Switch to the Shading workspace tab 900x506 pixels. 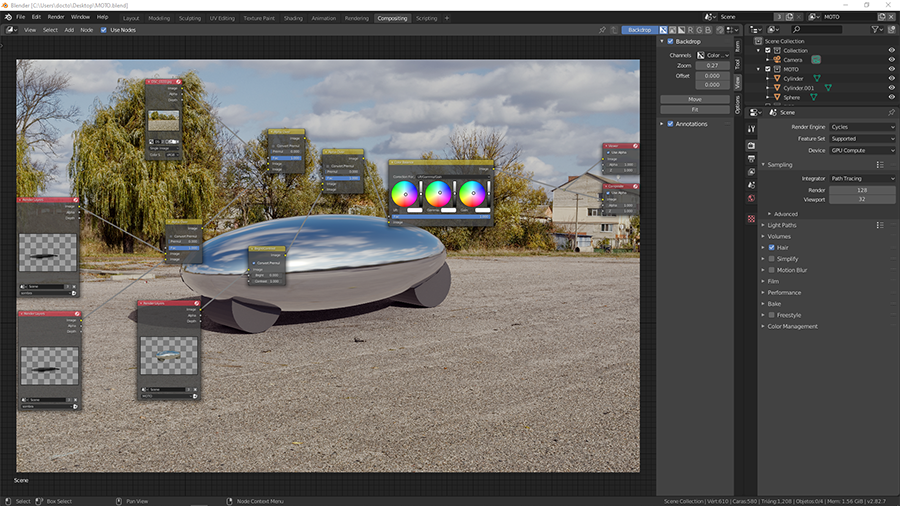(x=293, y=18)
